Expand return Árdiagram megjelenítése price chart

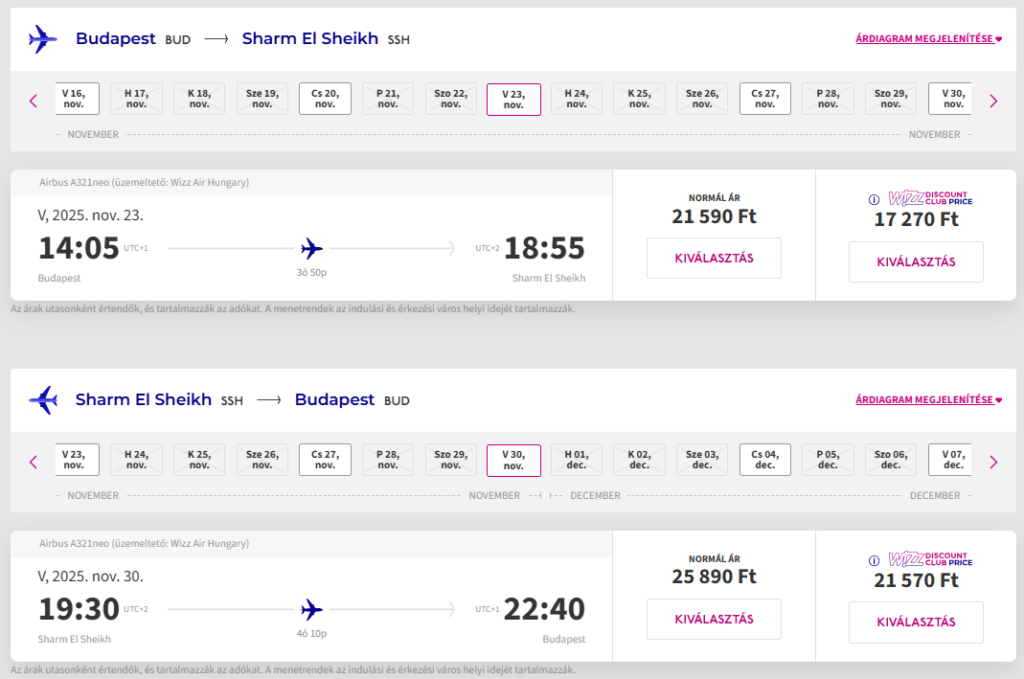[928, 400]
